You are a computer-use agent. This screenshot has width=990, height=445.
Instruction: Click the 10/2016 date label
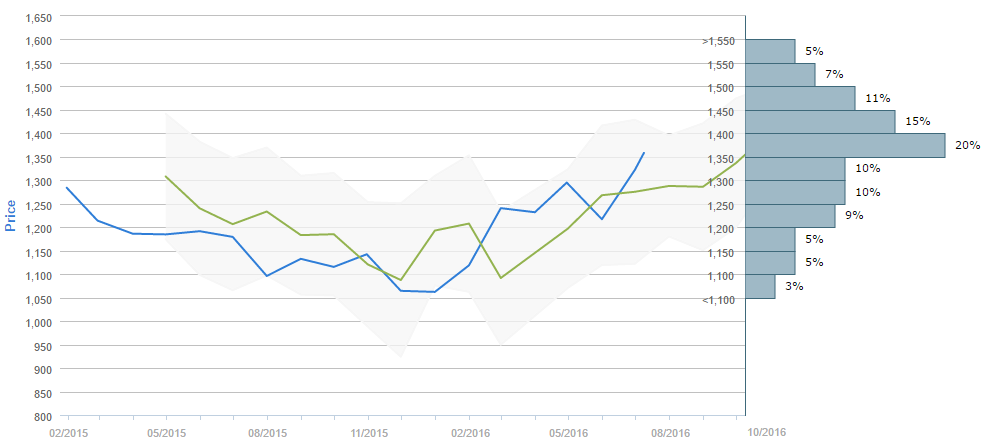pos(767,430)
